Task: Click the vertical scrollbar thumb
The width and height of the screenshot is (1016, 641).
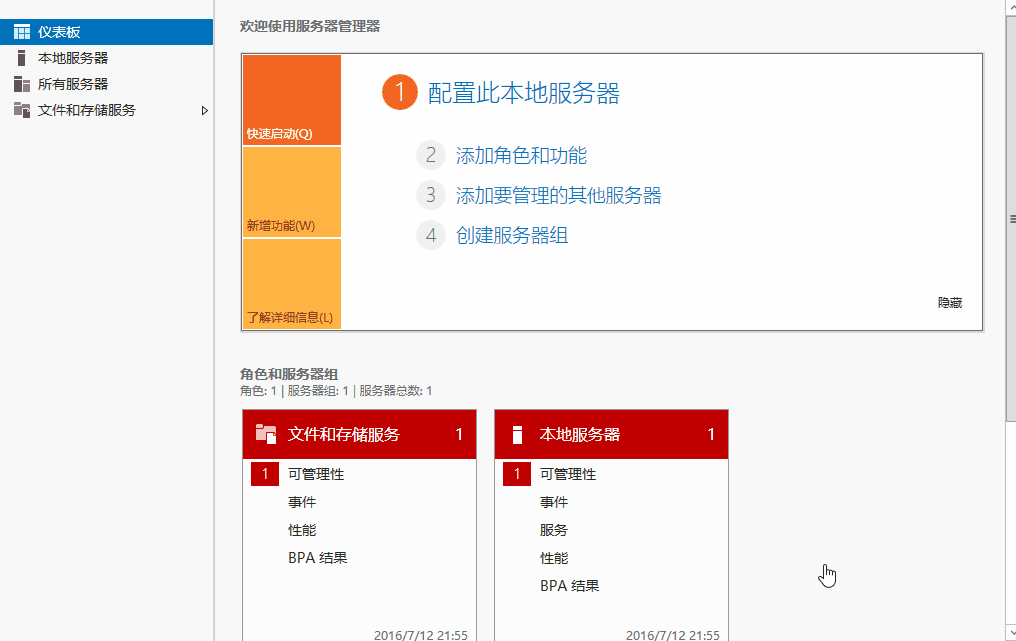Action: 1011,219
